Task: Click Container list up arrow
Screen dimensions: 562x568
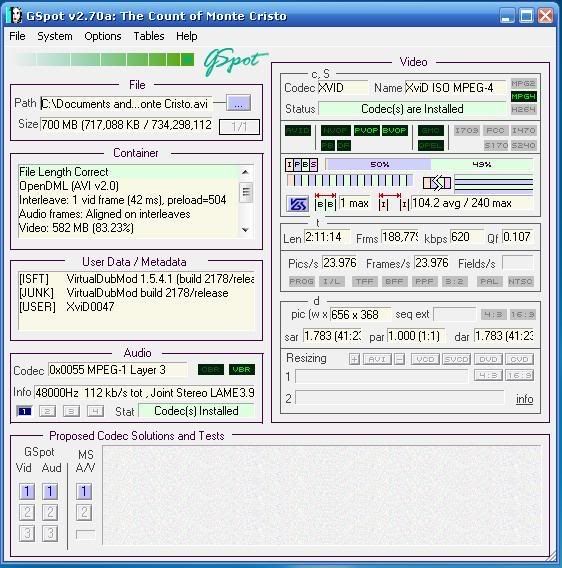Action: (x=245, y=172)
